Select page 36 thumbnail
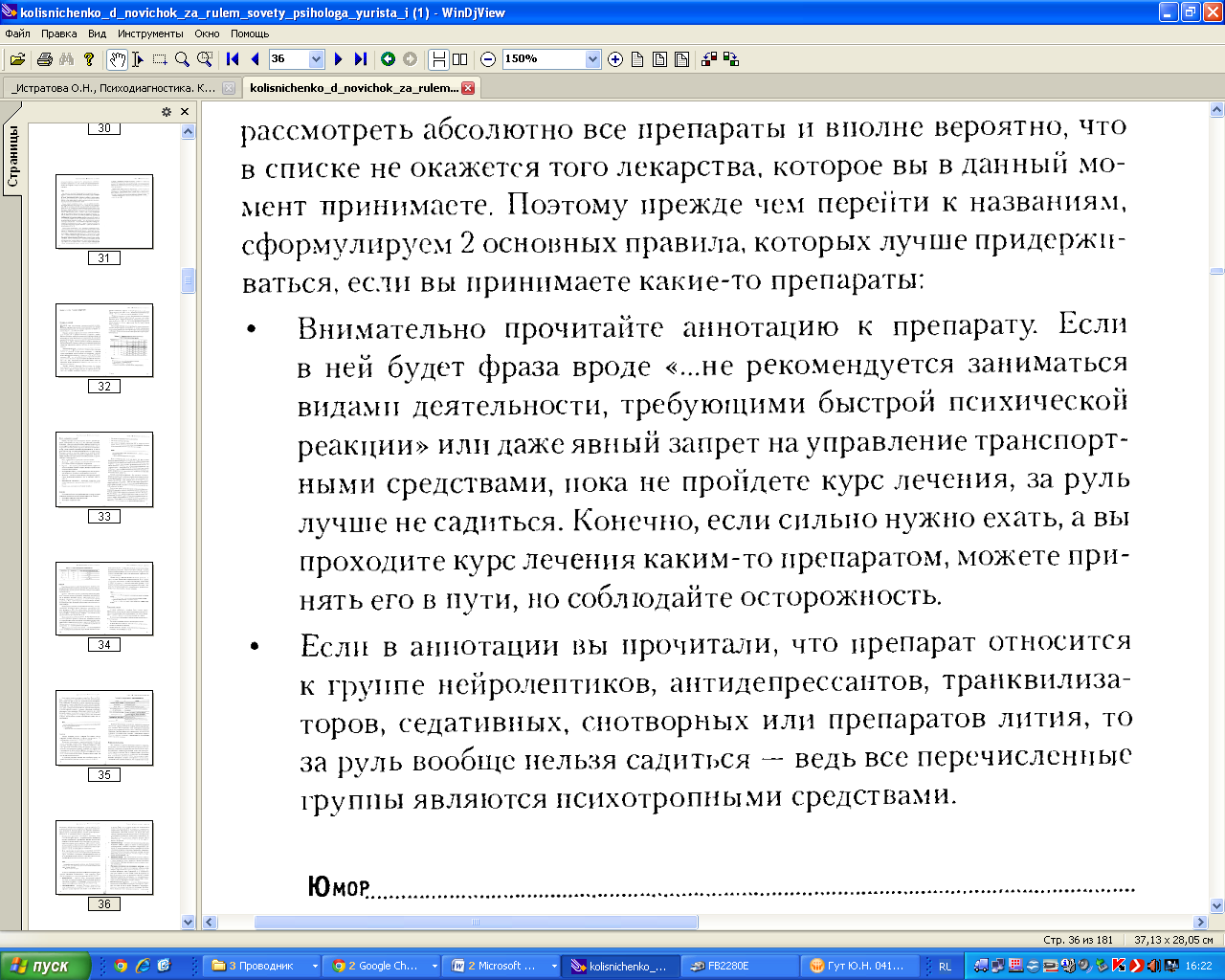1225x980 pixels. coord(103,857)
